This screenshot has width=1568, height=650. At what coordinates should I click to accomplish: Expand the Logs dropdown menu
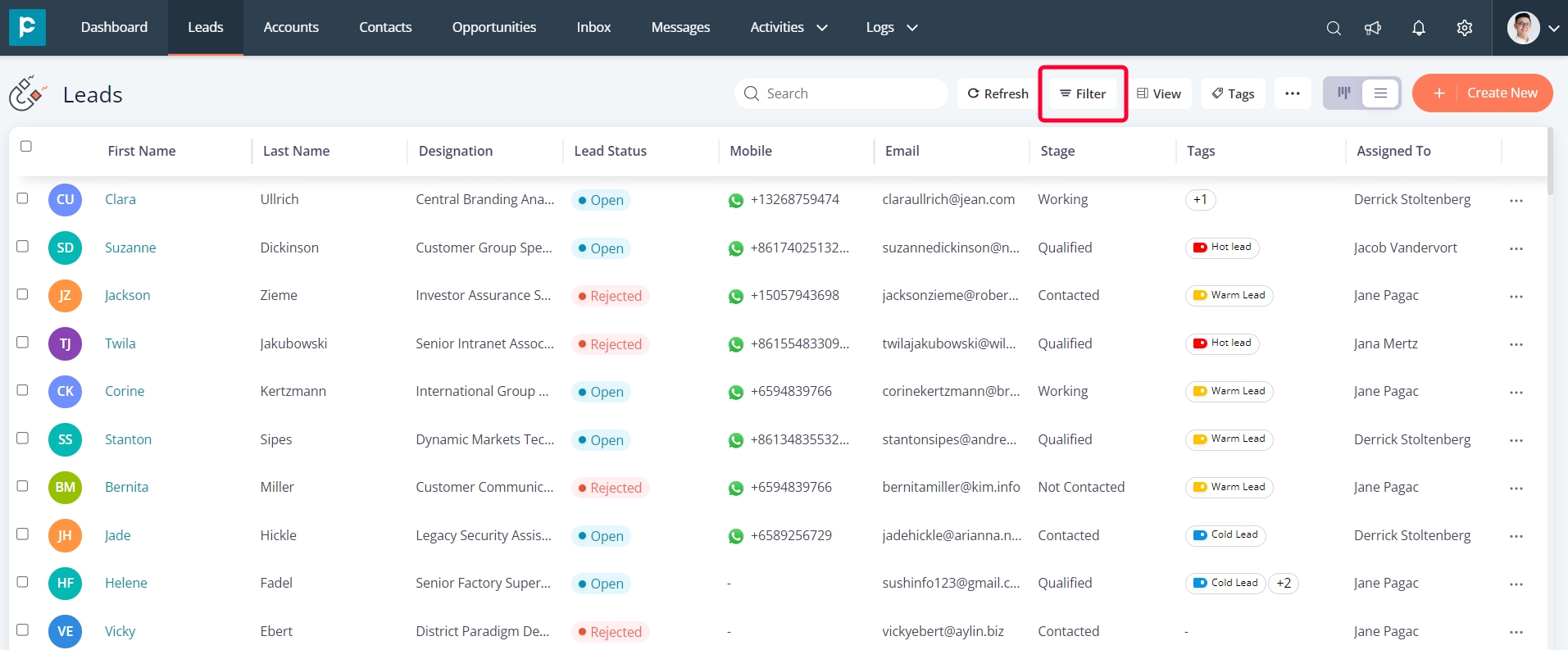click(x=892, y=27)
